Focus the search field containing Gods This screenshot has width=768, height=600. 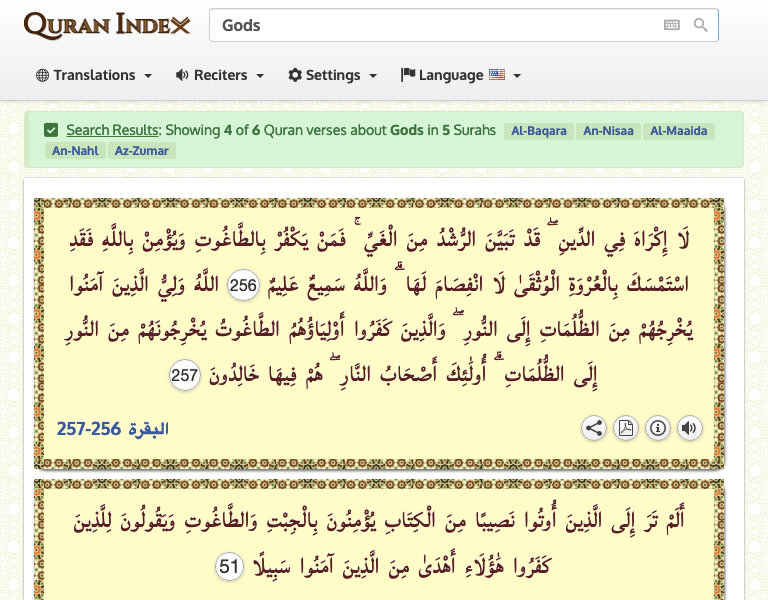click(464, 25)
